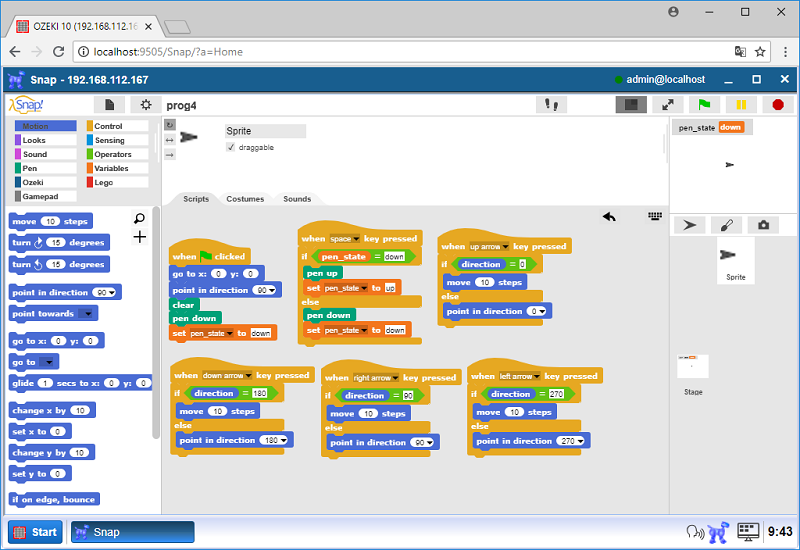The image size is (800, 550).
Task: Open the project file menu icon
Action: tap(109, 105)
